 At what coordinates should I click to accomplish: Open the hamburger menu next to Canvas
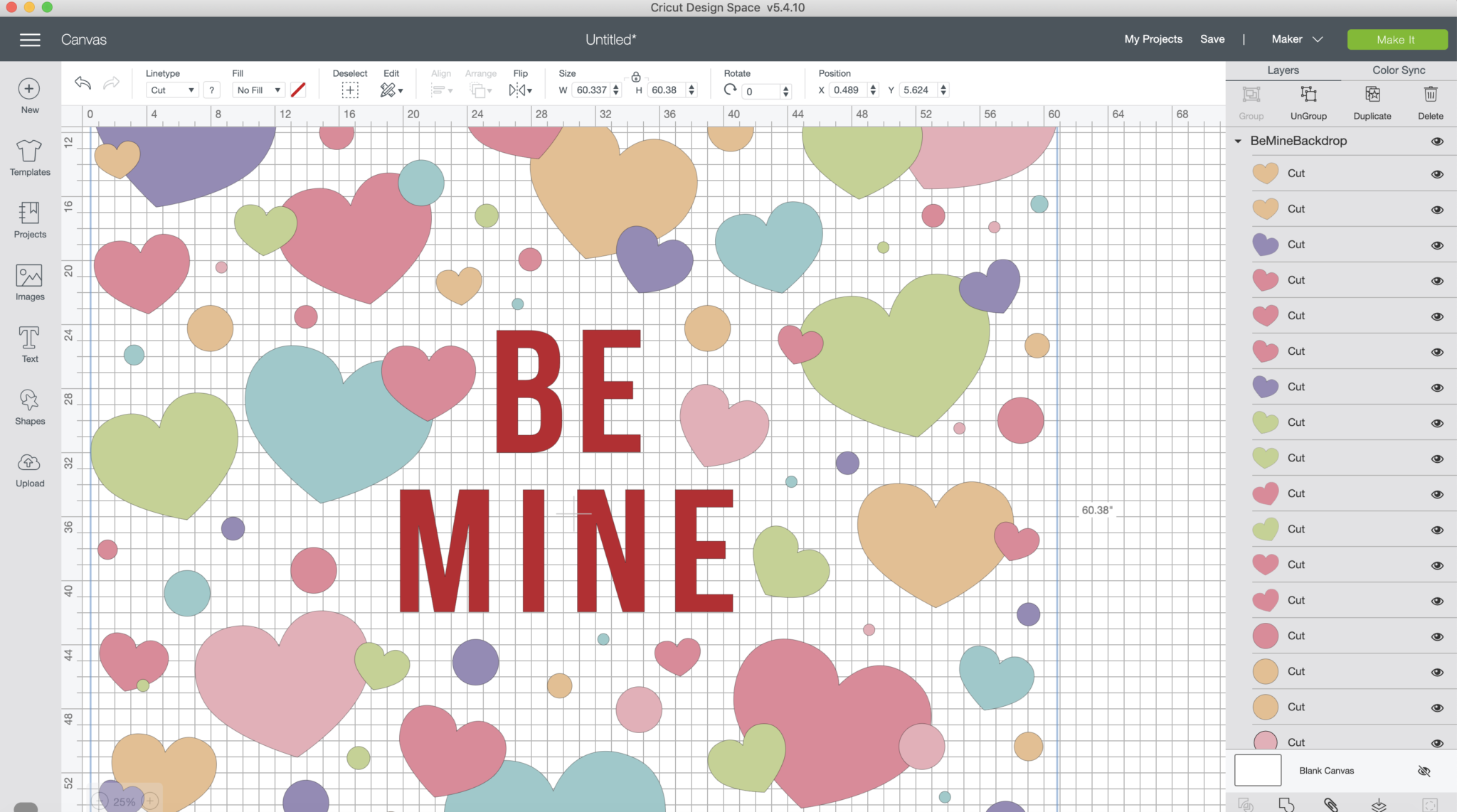coord(30,39)
